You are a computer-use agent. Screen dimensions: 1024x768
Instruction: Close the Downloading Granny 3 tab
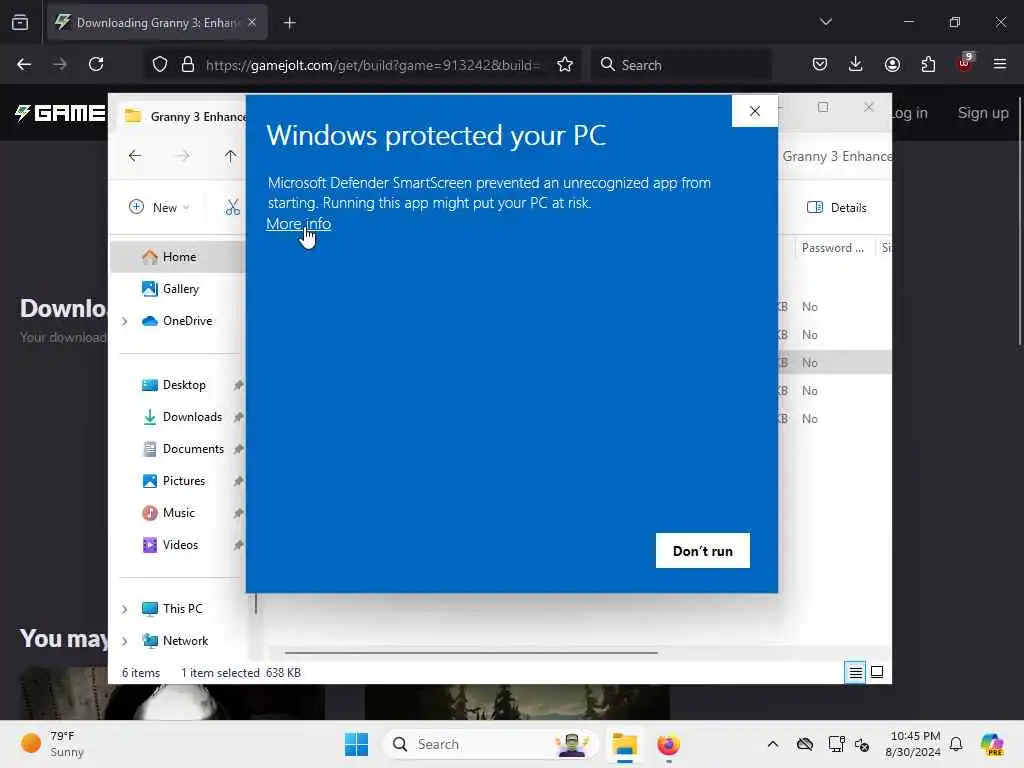[252, 23]
